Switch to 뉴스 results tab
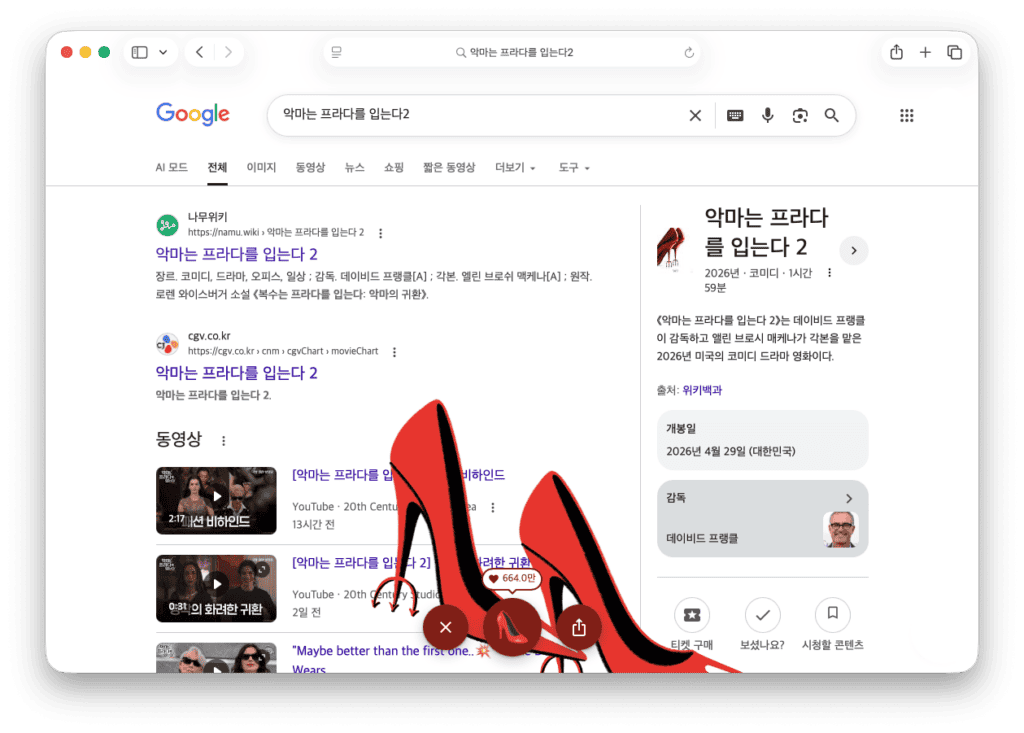The width and height of the screenshot is (1024, 733). (355, 167)
